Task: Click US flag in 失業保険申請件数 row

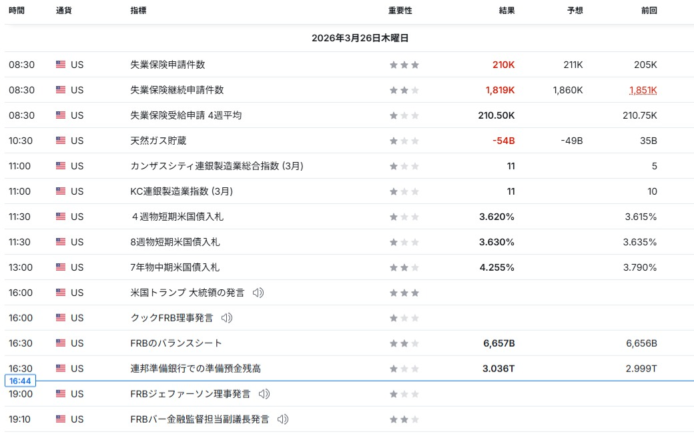Action: (61, 65)
